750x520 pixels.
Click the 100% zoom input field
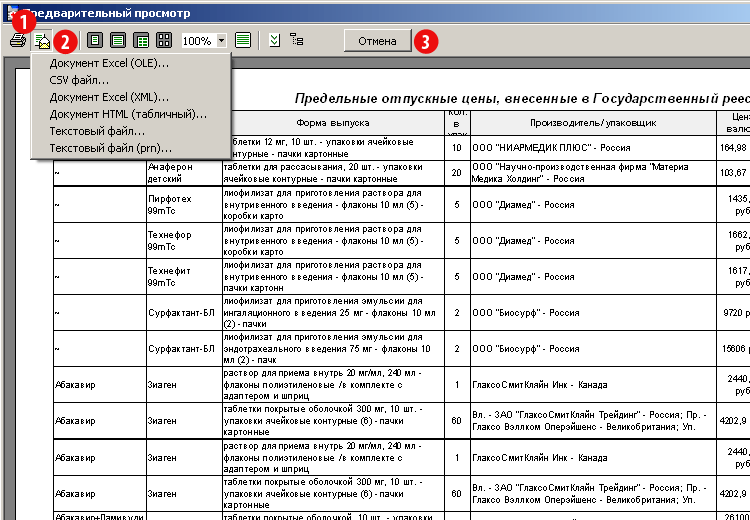click(199, 41)
